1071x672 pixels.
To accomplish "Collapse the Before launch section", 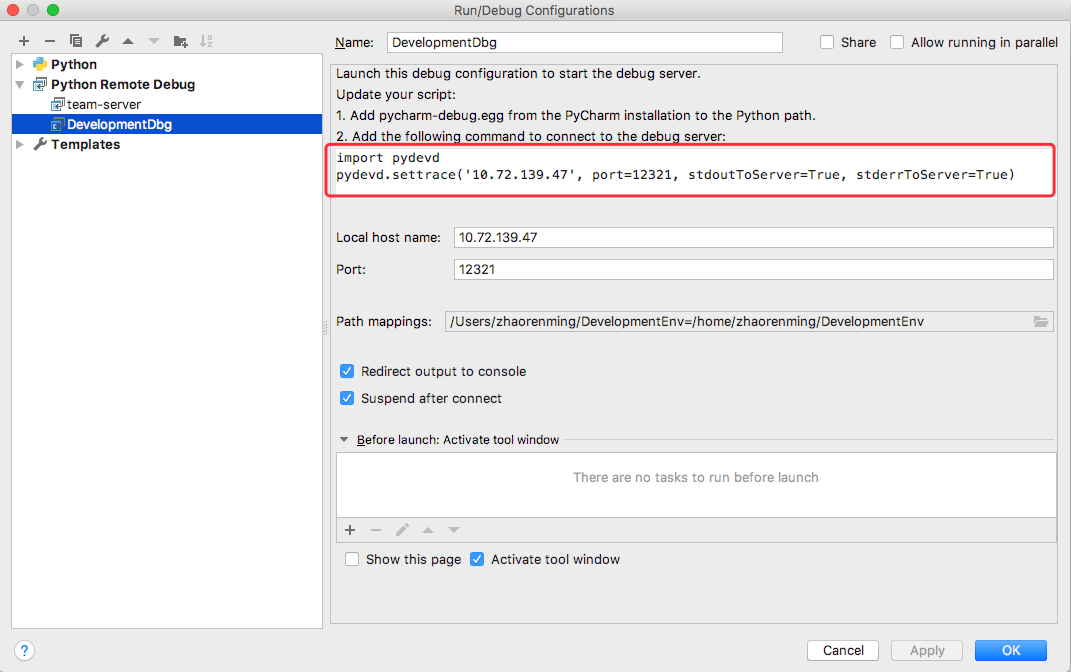I will [x=345, y=439].
